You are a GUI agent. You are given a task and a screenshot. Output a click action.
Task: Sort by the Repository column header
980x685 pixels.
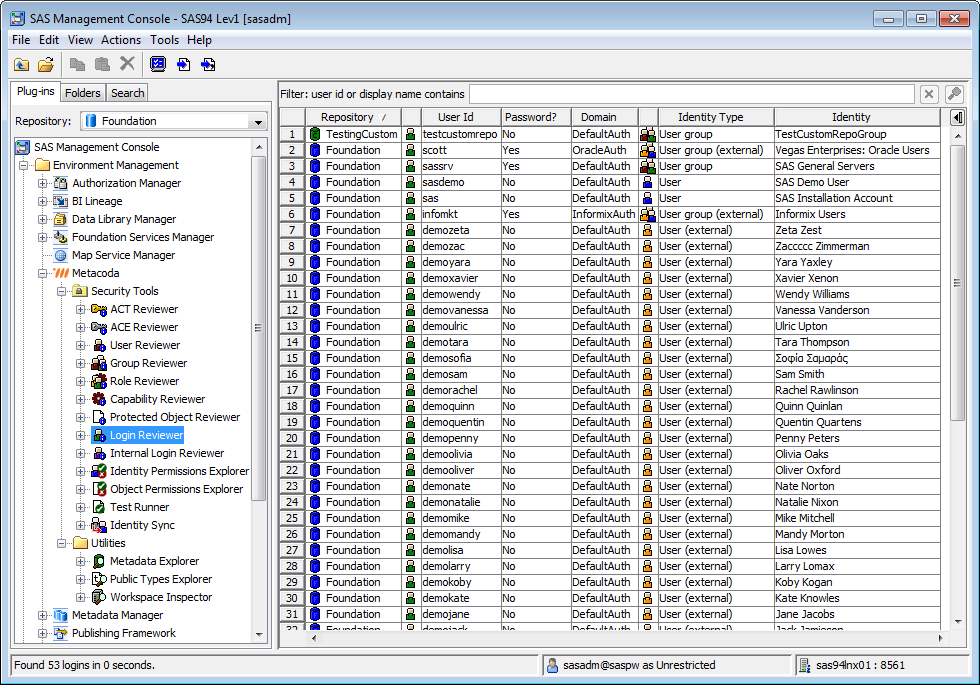tap(353, 117)
